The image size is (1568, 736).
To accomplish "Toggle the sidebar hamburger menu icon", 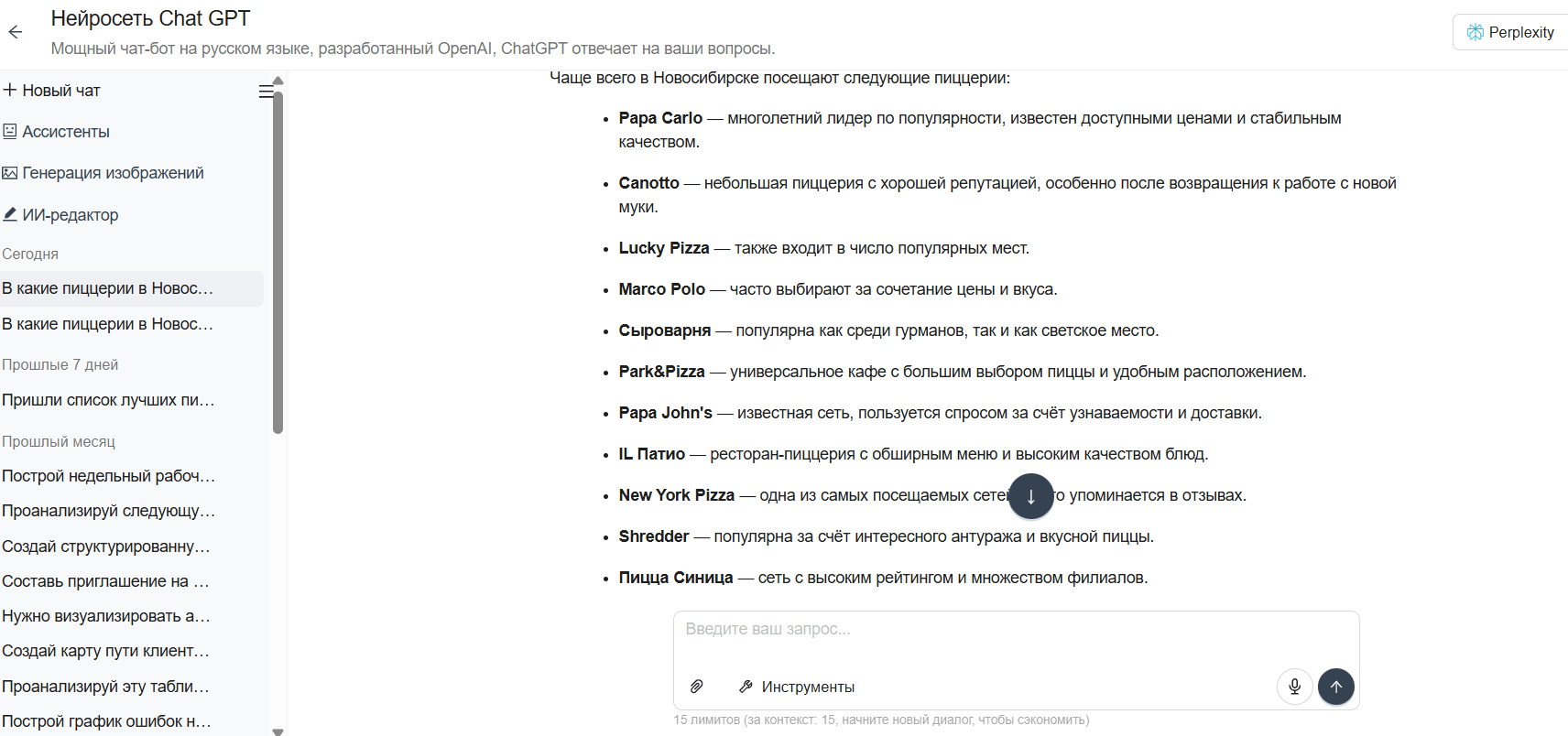I will 266,92.
